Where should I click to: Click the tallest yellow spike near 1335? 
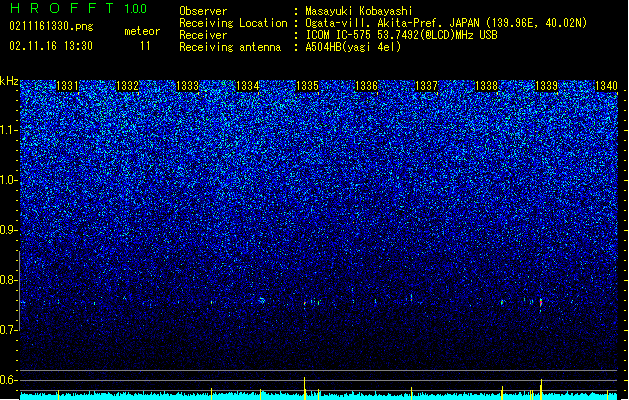[304, 386]
